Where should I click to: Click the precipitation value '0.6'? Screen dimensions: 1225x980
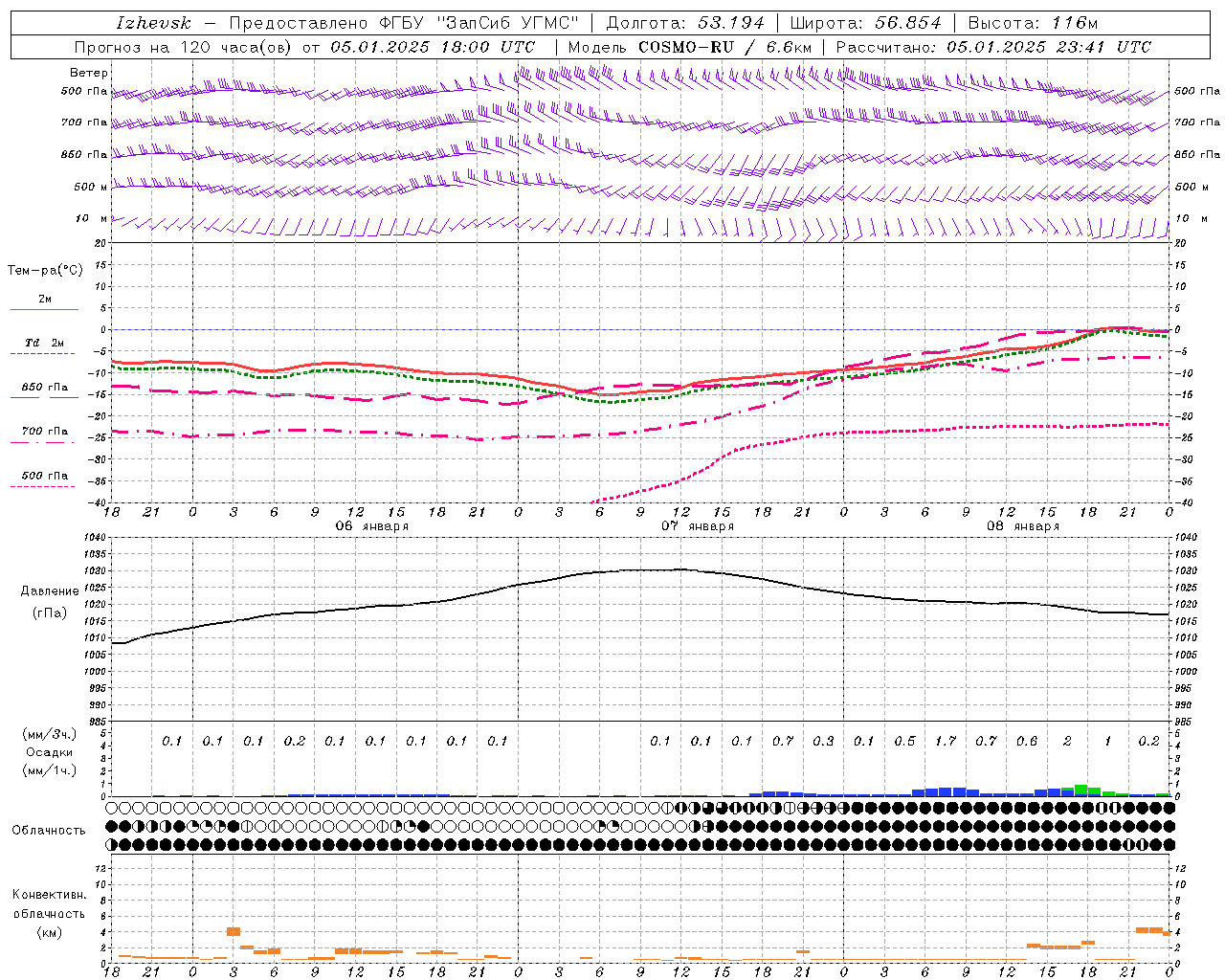1027,741
